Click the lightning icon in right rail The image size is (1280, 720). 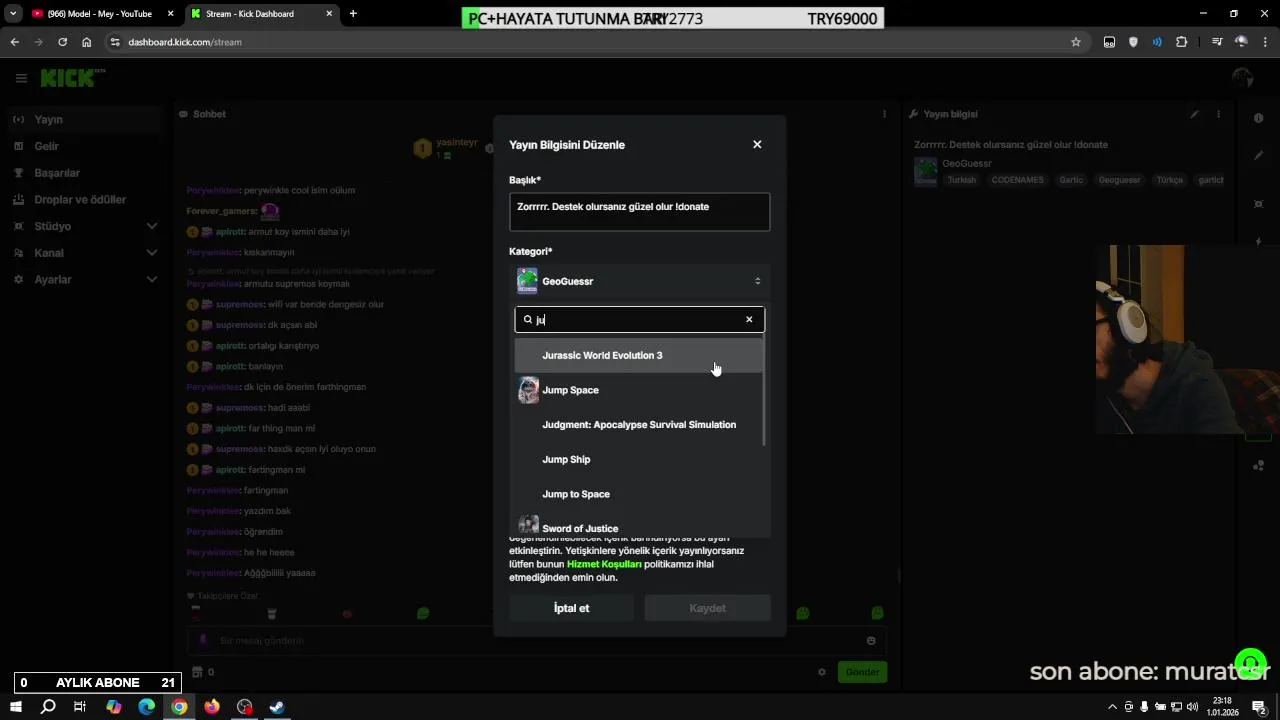tap(1258, 241)
